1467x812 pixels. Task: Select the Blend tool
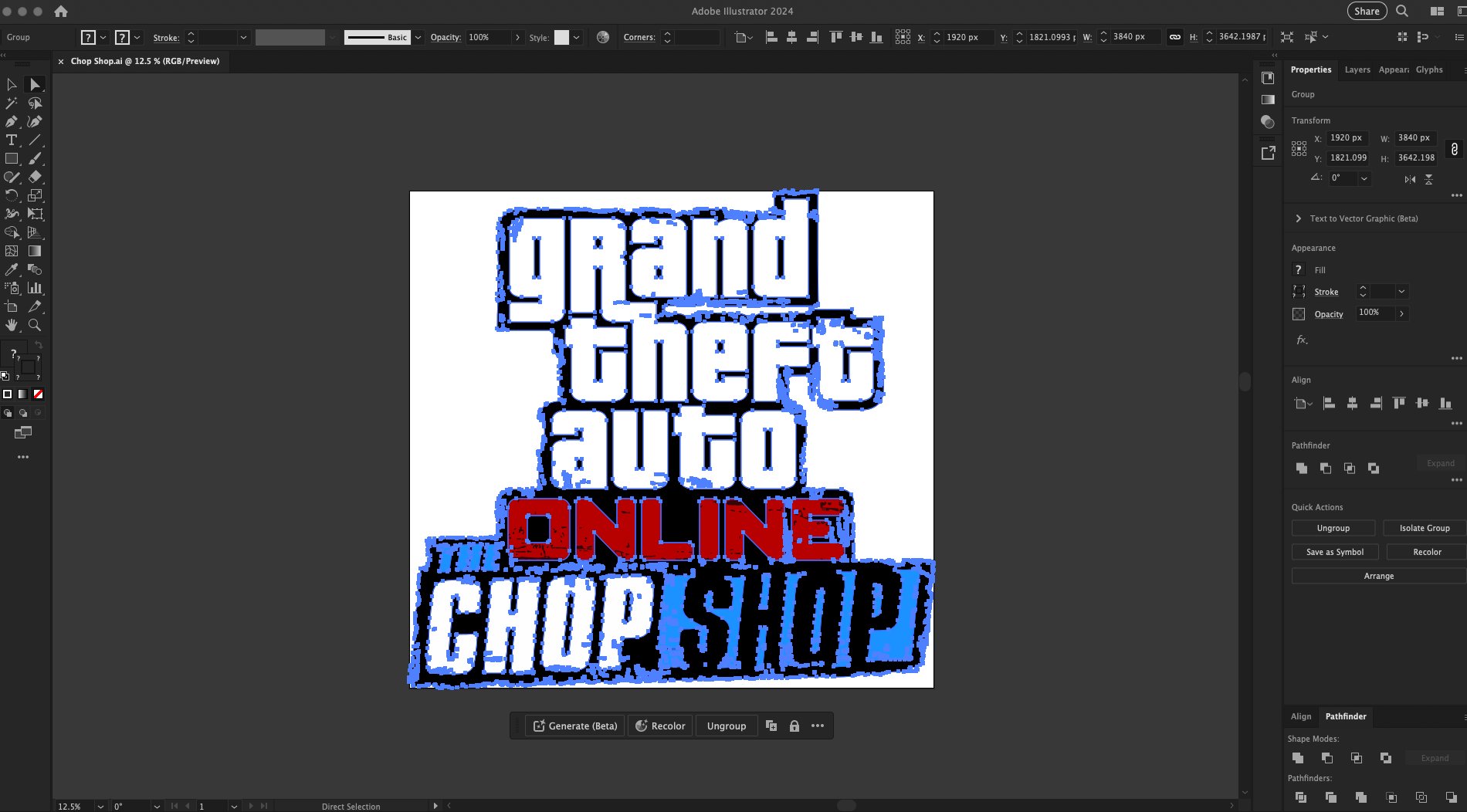click(x=35, y=269)
